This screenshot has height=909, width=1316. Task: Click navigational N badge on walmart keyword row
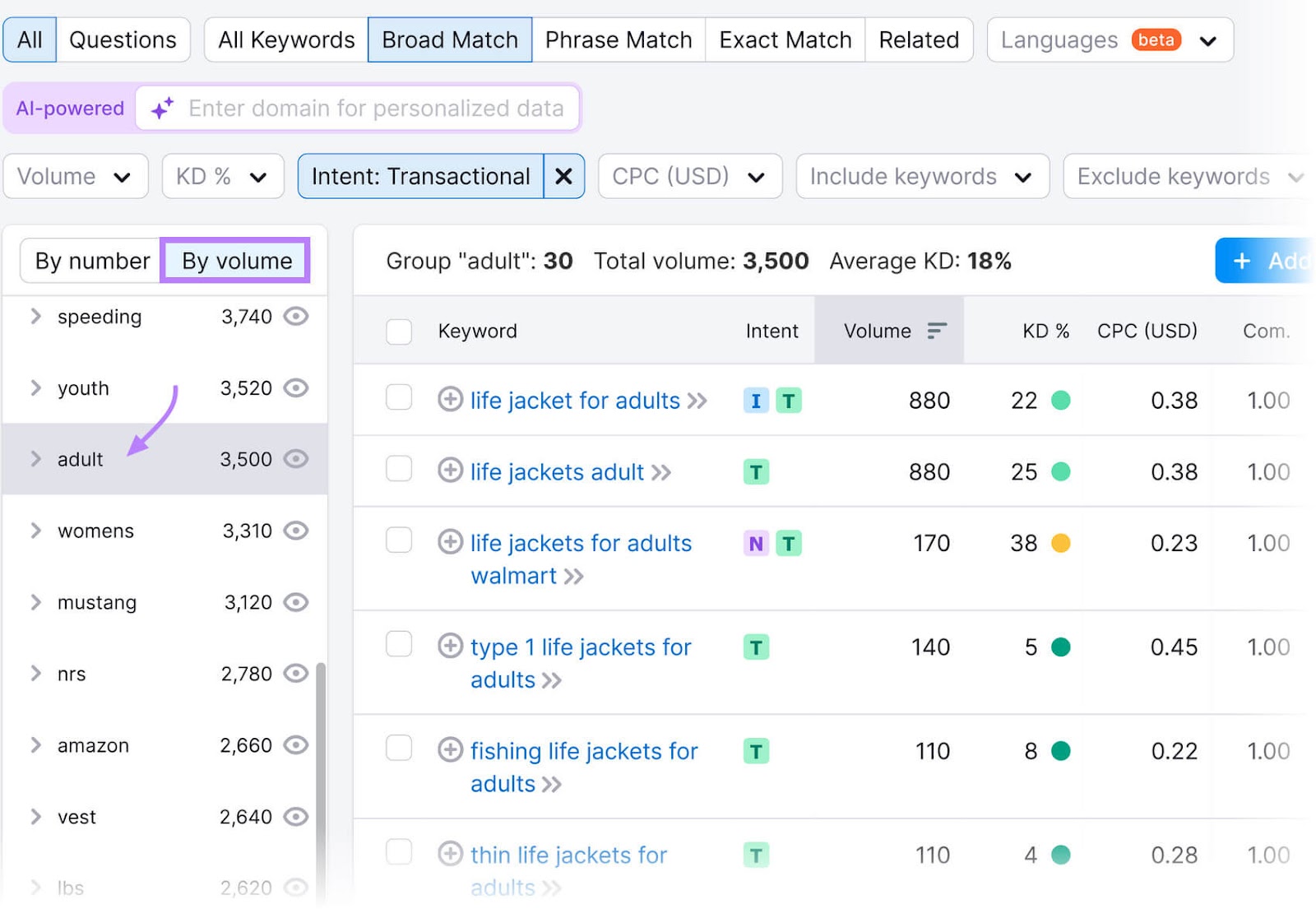pyautogui.click(x=756, y=544)
